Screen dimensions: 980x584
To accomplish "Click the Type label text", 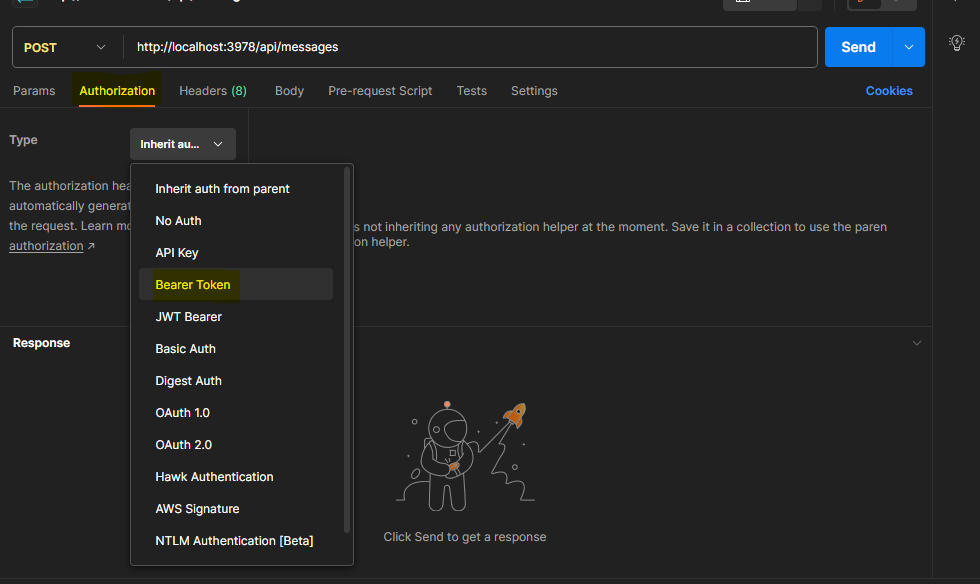I will 23,140.
